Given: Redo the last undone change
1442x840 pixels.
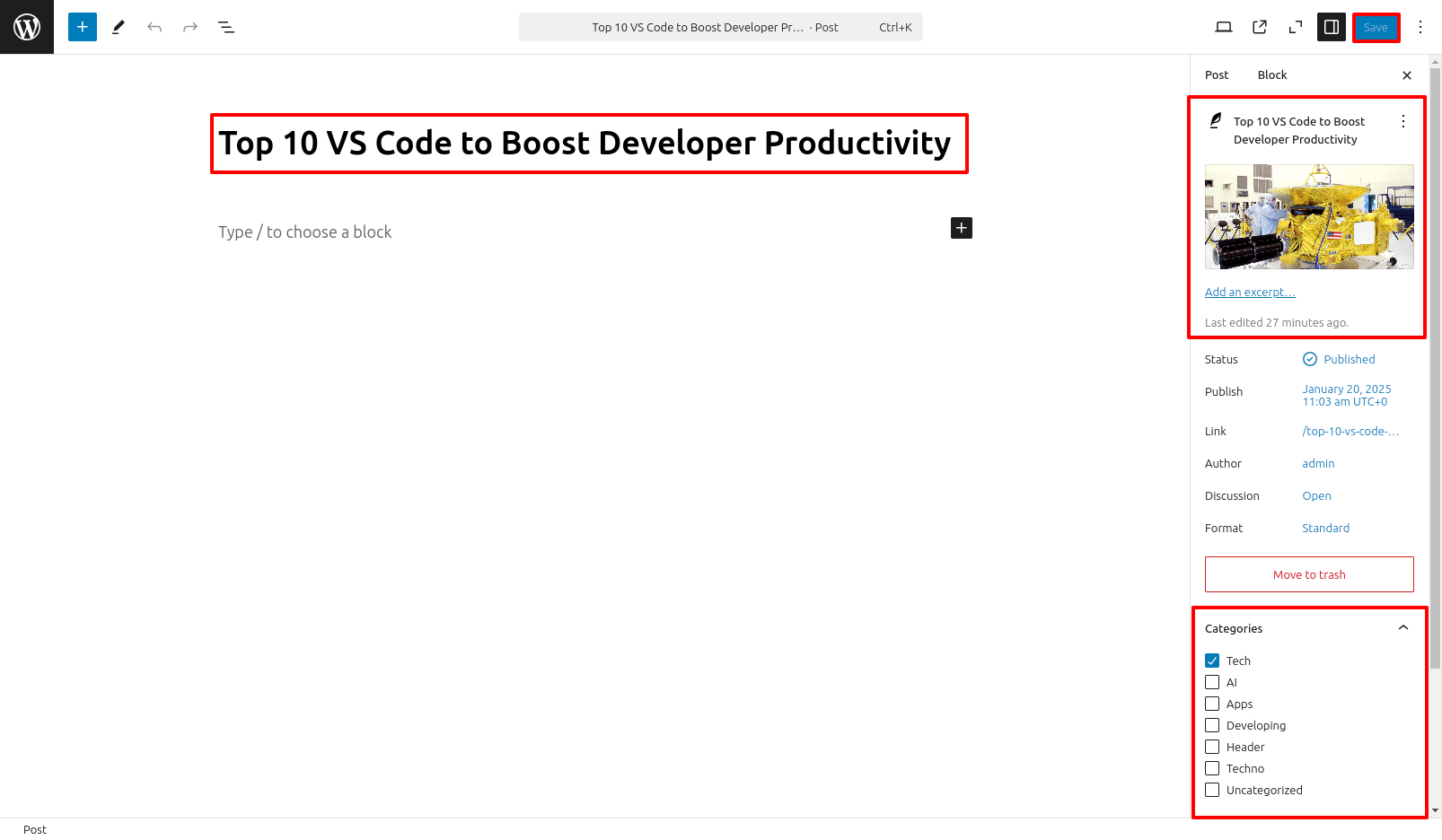Looking at the screenshot, I should [190, 27].
